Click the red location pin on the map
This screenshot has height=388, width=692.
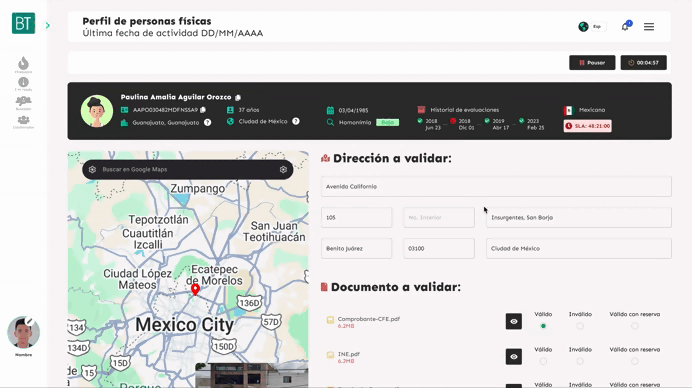click(x=195, y=290)
